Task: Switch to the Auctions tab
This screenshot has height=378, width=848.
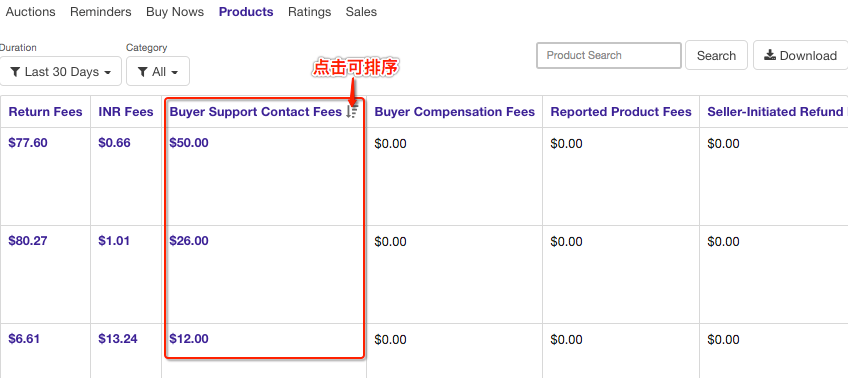Action: point(30,12)
